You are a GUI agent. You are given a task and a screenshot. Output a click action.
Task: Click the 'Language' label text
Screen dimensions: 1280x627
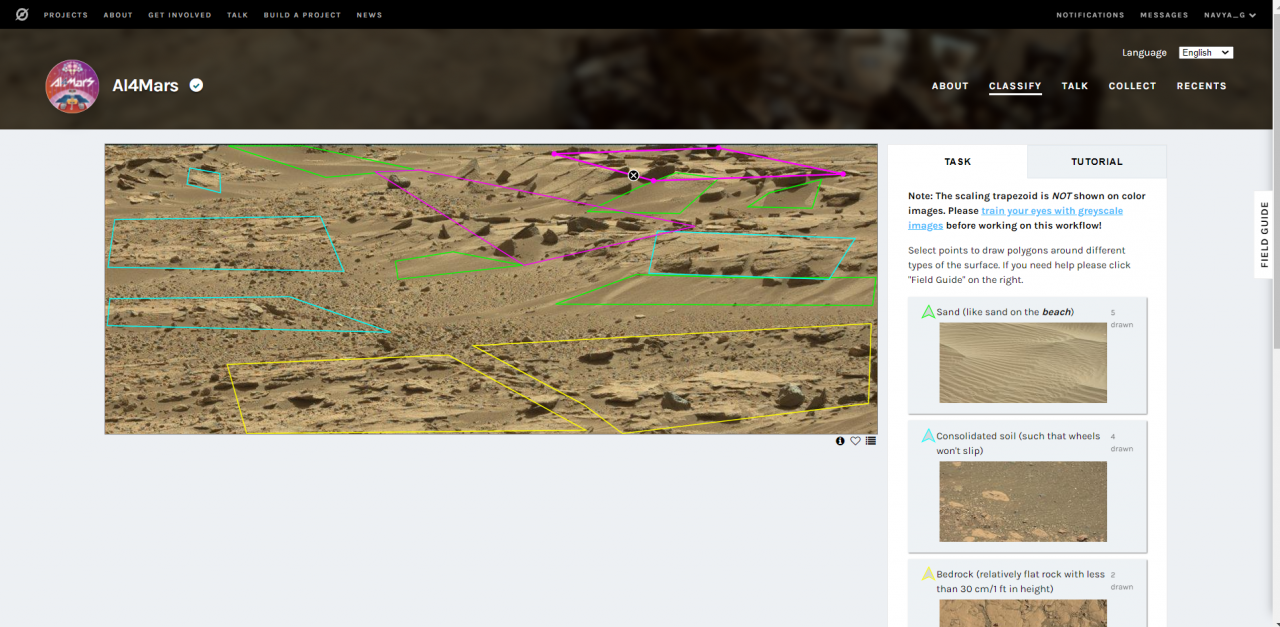click(1144, 53)
